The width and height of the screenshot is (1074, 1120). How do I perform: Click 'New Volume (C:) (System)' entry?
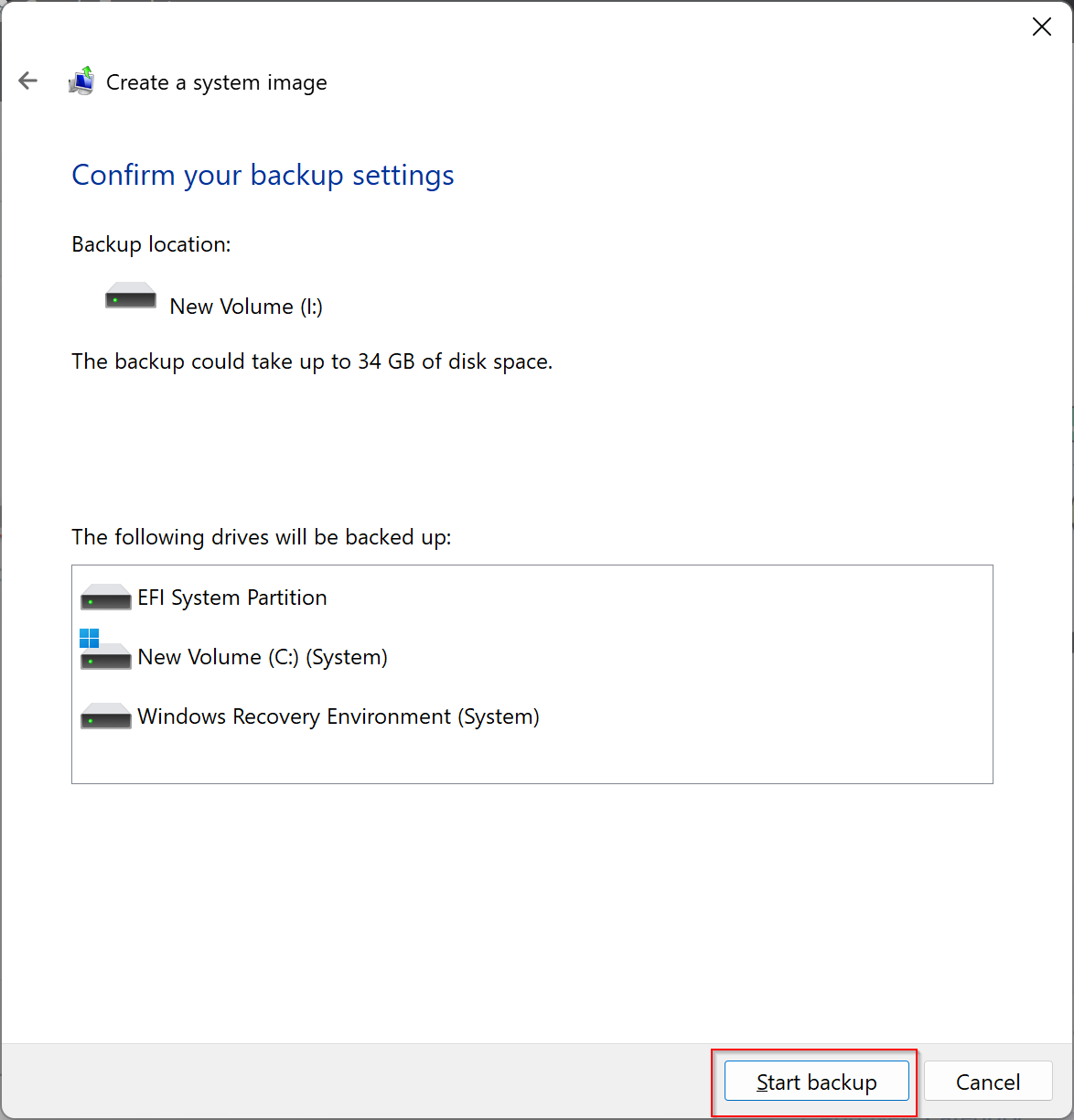[x=263, y=657]
